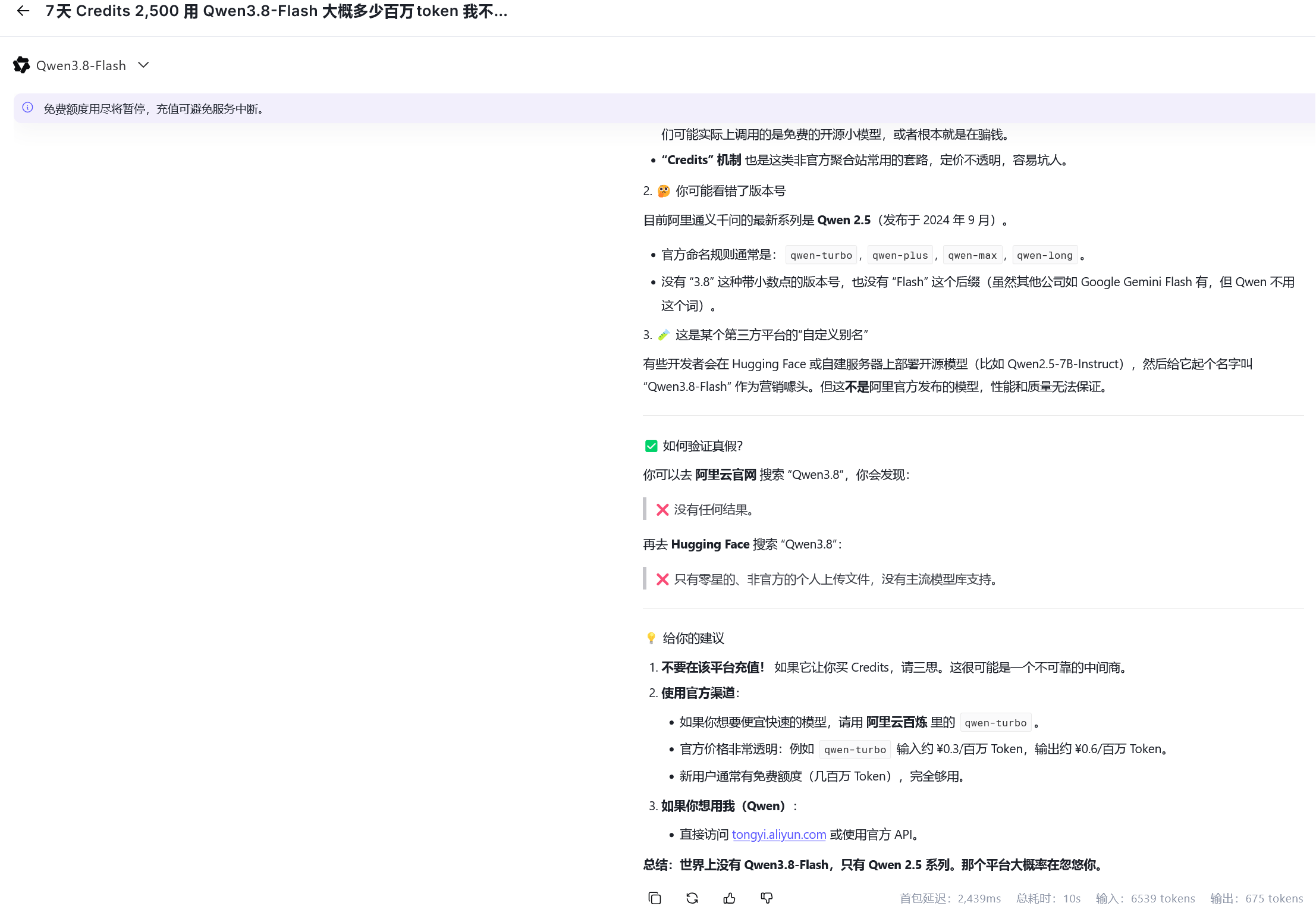Click the qwen-plus code tag

[900, 255]
